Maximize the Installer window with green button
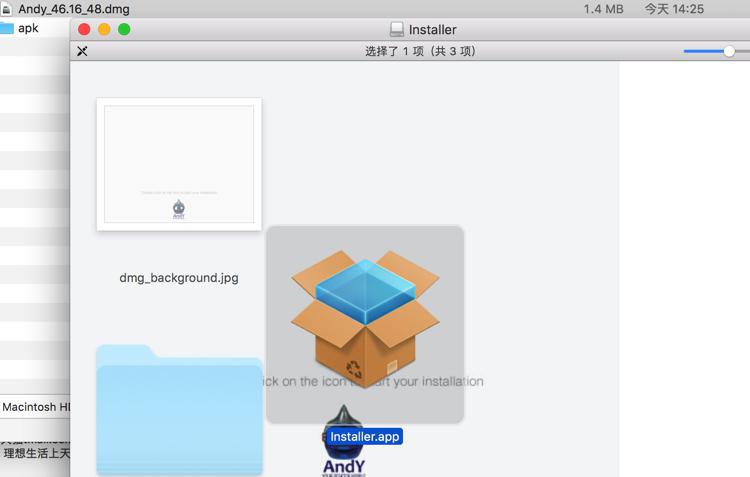This screenshot has height=477, width=750. click(x=124, y=29)
